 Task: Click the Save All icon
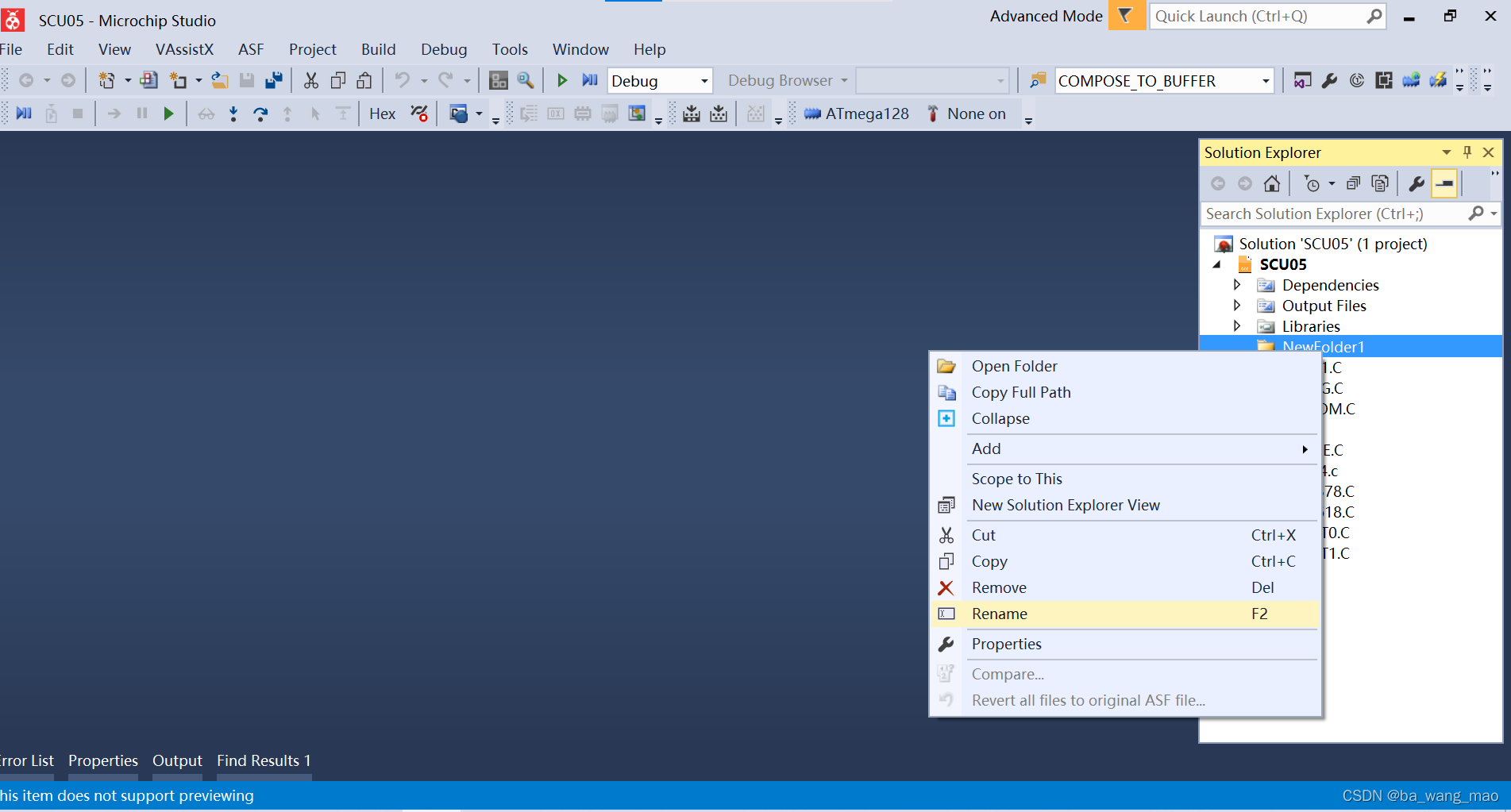pos(274,80)
